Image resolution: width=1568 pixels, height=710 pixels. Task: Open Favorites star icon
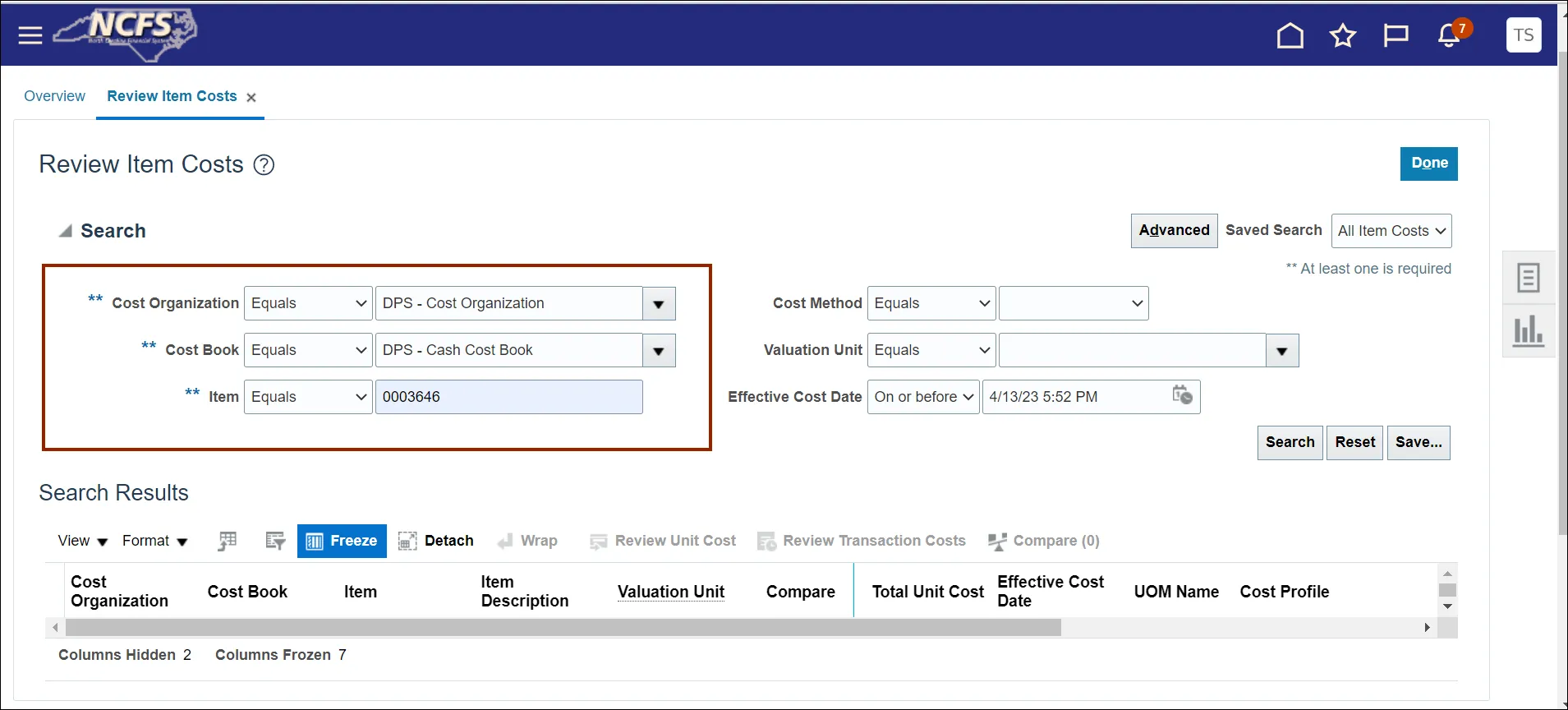(1342, 35)
